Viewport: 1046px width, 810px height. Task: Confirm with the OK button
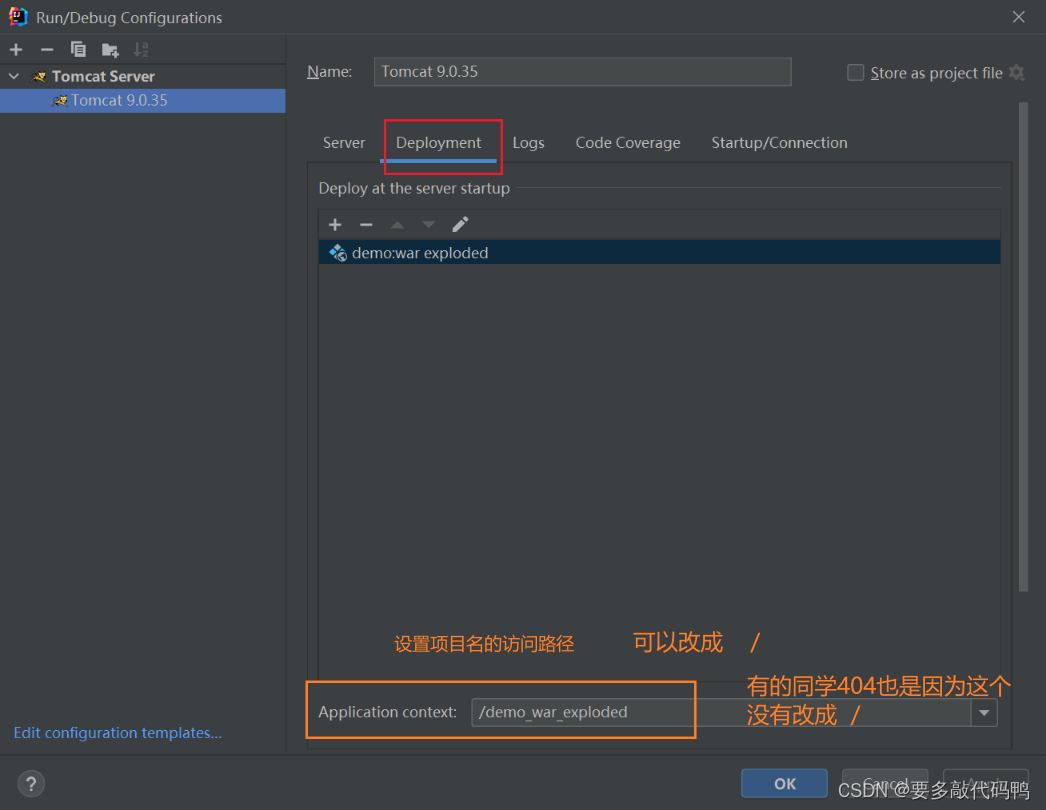pyautogui.click(x=784, y=783)
